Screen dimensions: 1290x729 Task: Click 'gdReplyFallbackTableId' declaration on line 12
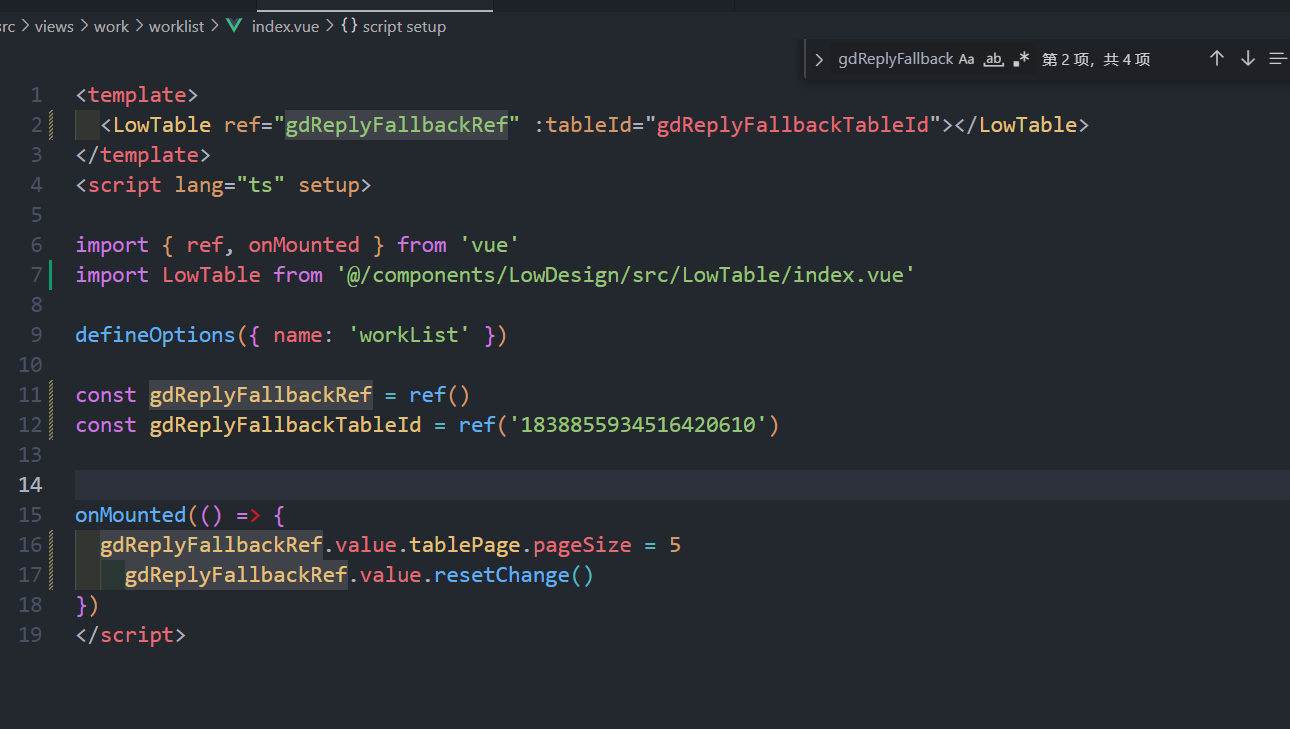286,425
